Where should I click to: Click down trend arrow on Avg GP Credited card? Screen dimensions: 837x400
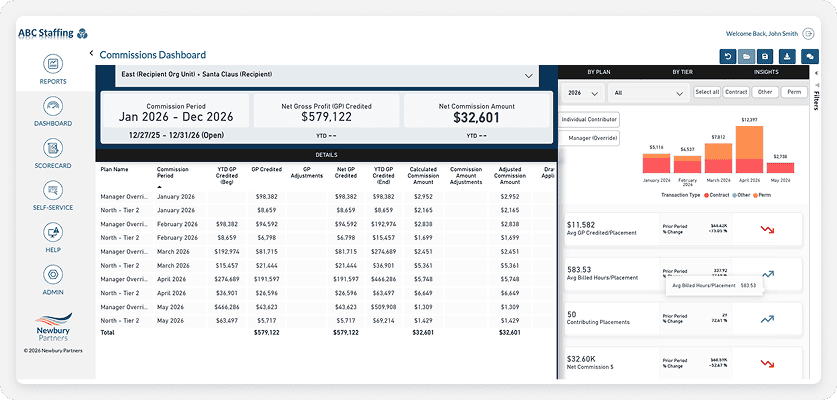[x=767, y=230]
